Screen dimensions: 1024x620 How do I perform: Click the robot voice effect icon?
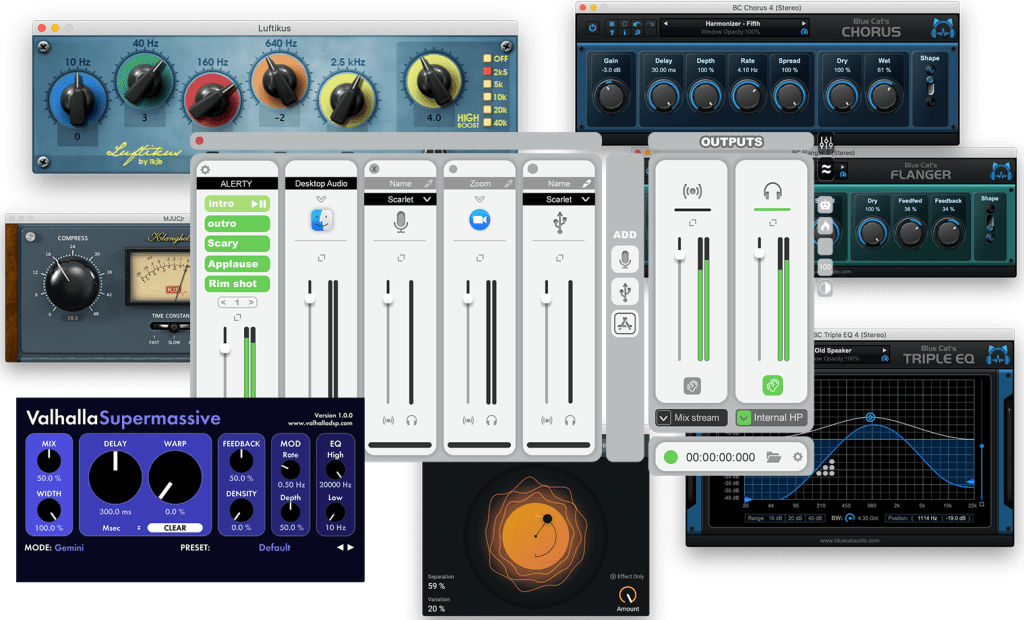(825, 204)
